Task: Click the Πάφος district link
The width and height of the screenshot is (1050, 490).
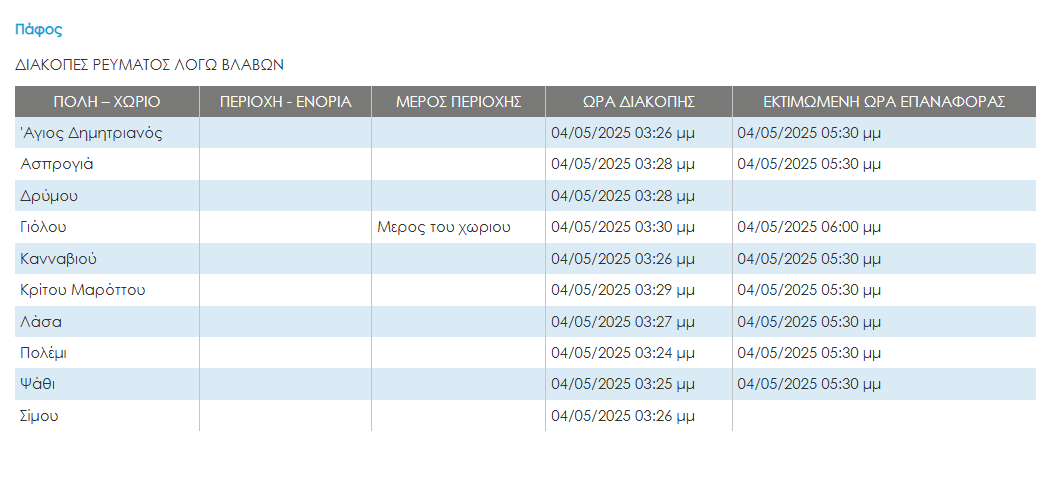Action: tap(39, 30)
